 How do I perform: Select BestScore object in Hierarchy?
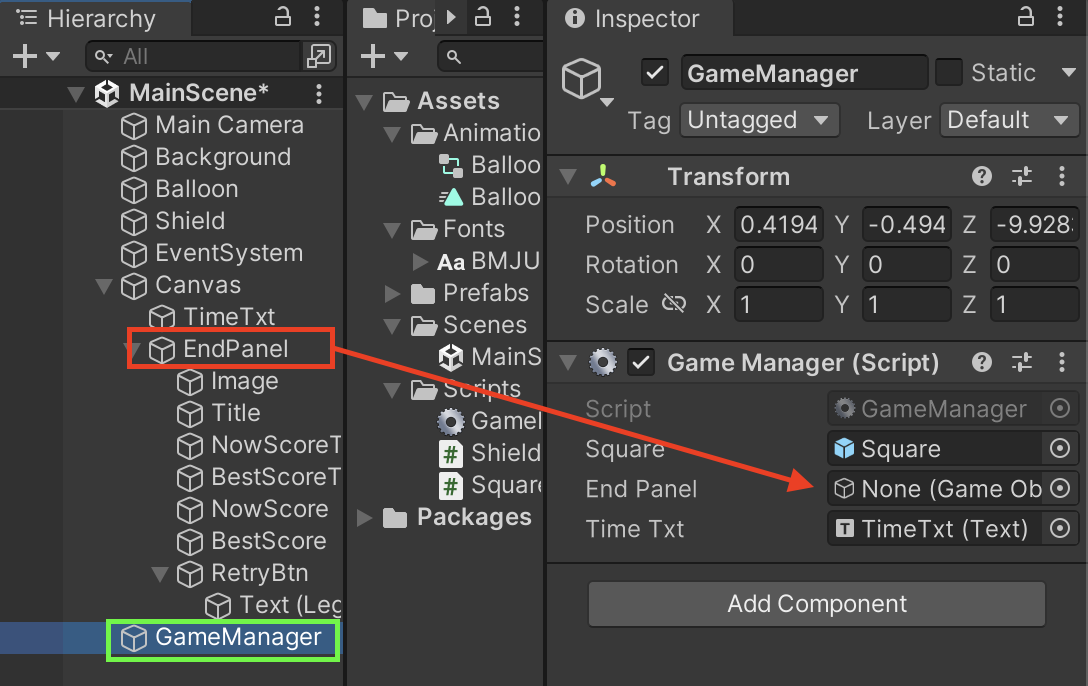252,541
